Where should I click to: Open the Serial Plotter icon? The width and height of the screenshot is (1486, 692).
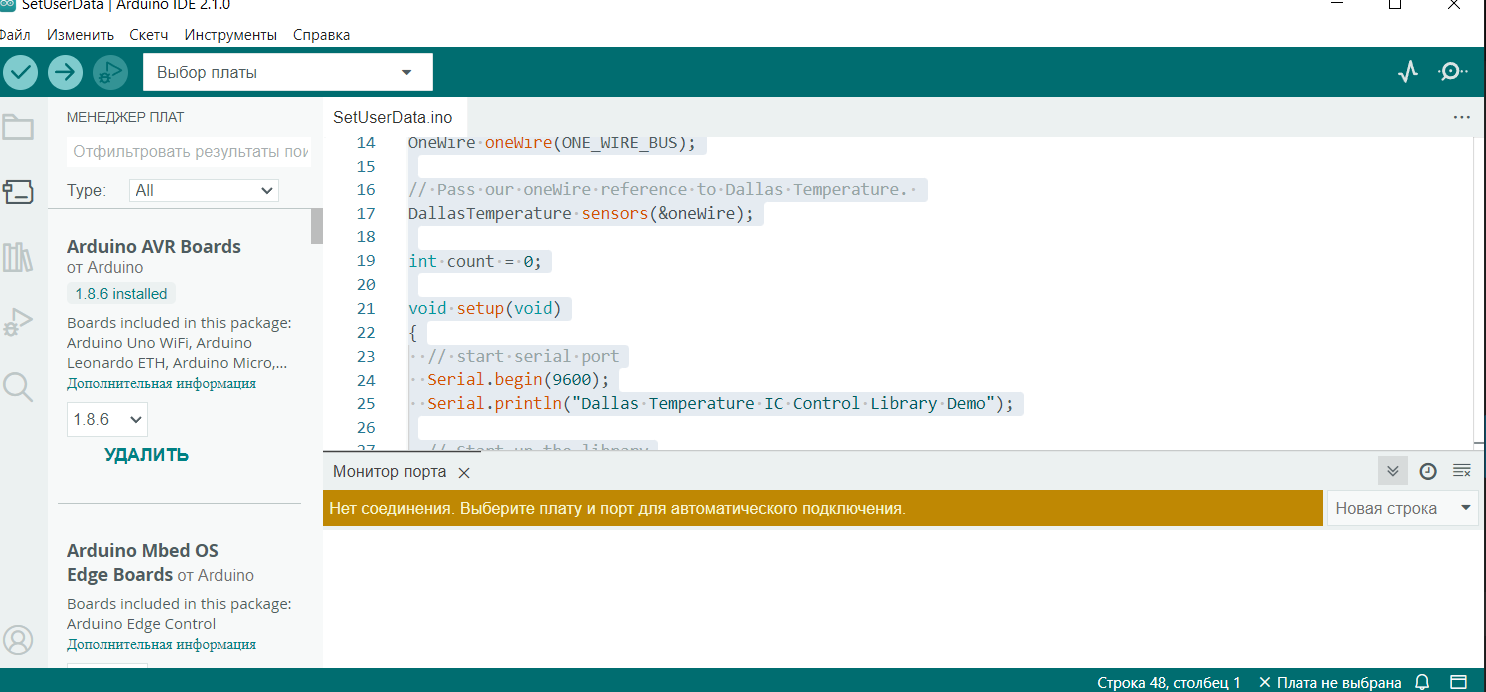point(1408,72)
